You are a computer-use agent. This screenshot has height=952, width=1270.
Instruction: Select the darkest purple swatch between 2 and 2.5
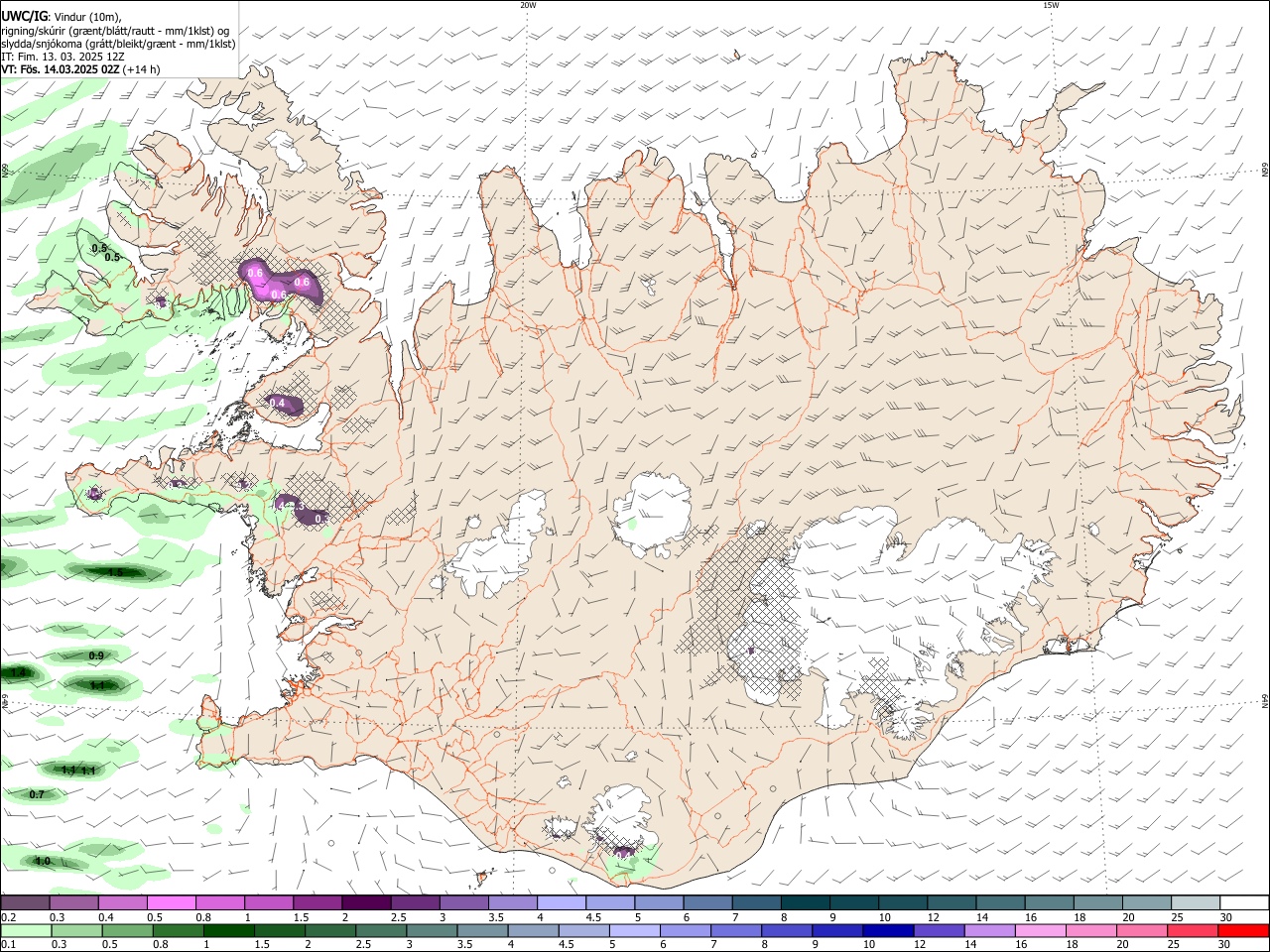coord(365,902)
